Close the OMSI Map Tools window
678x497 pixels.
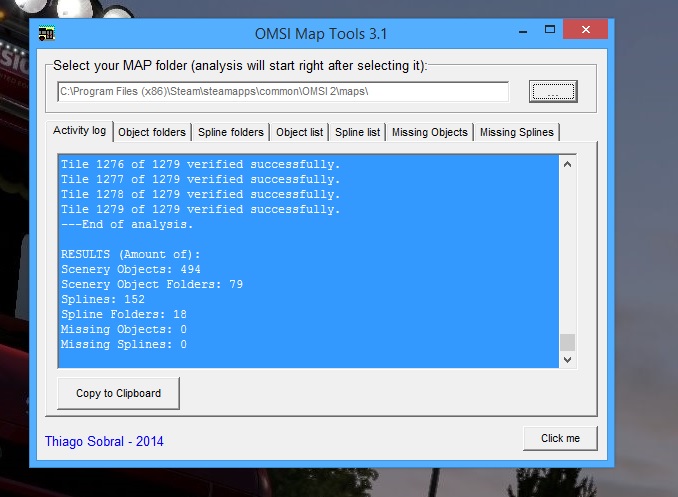[584, 32]
